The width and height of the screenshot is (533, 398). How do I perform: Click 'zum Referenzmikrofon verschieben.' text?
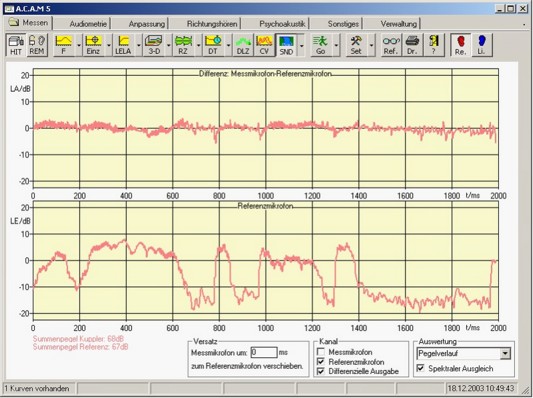pyautogui.click(x=247, y=366)
